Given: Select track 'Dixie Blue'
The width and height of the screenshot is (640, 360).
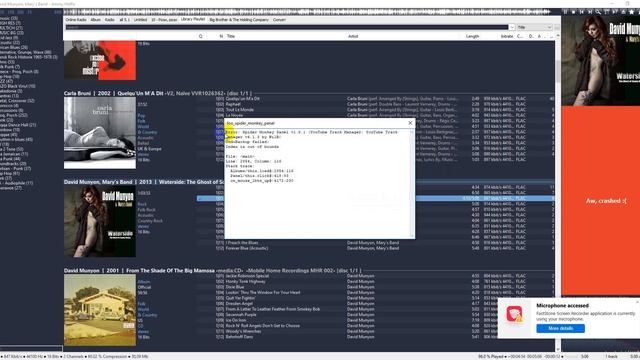Looking at the screenshot, I should click(235, 287).
